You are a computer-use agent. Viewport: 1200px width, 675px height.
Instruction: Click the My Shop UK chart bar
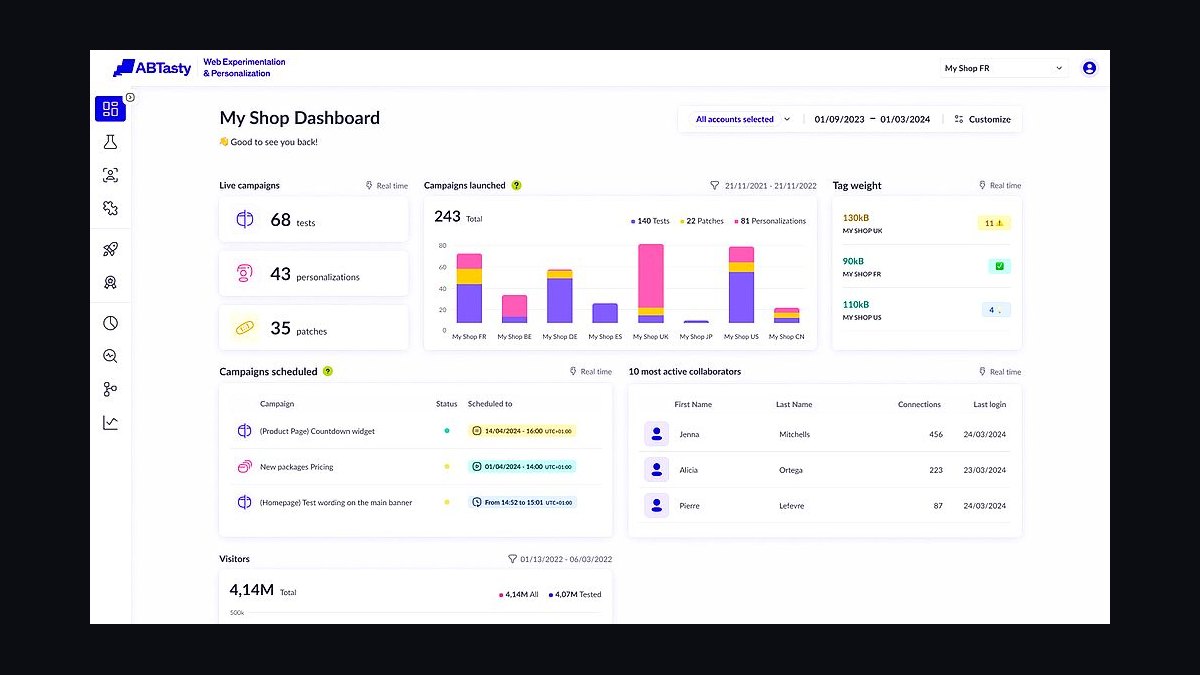point(651,284)
